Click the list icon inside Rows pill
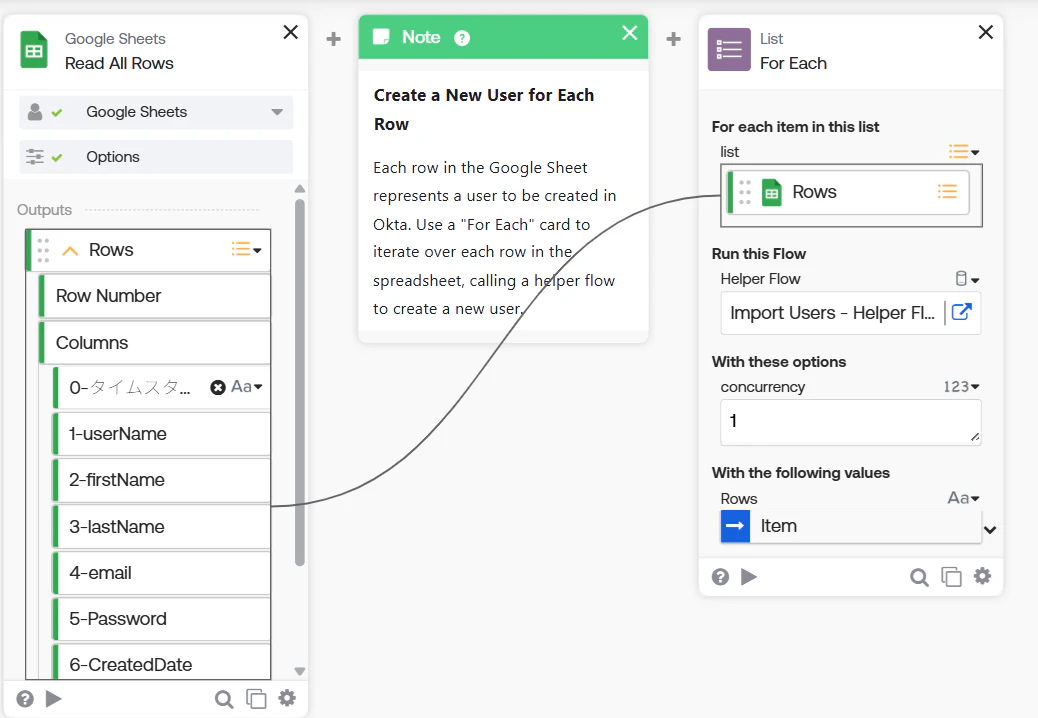This screenshot has width=1038, height=718. coord(947,192)
